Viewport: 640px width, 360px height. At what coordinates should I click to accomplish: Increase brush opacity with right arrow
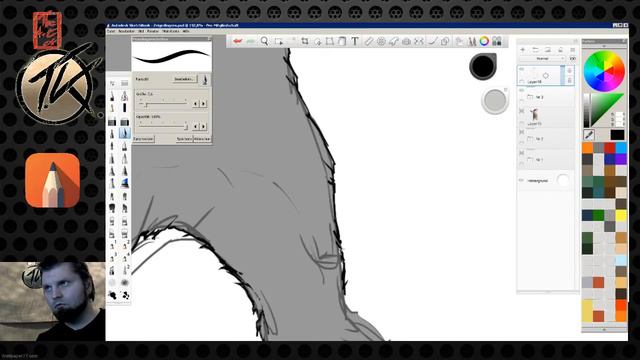tap(203, 127)
